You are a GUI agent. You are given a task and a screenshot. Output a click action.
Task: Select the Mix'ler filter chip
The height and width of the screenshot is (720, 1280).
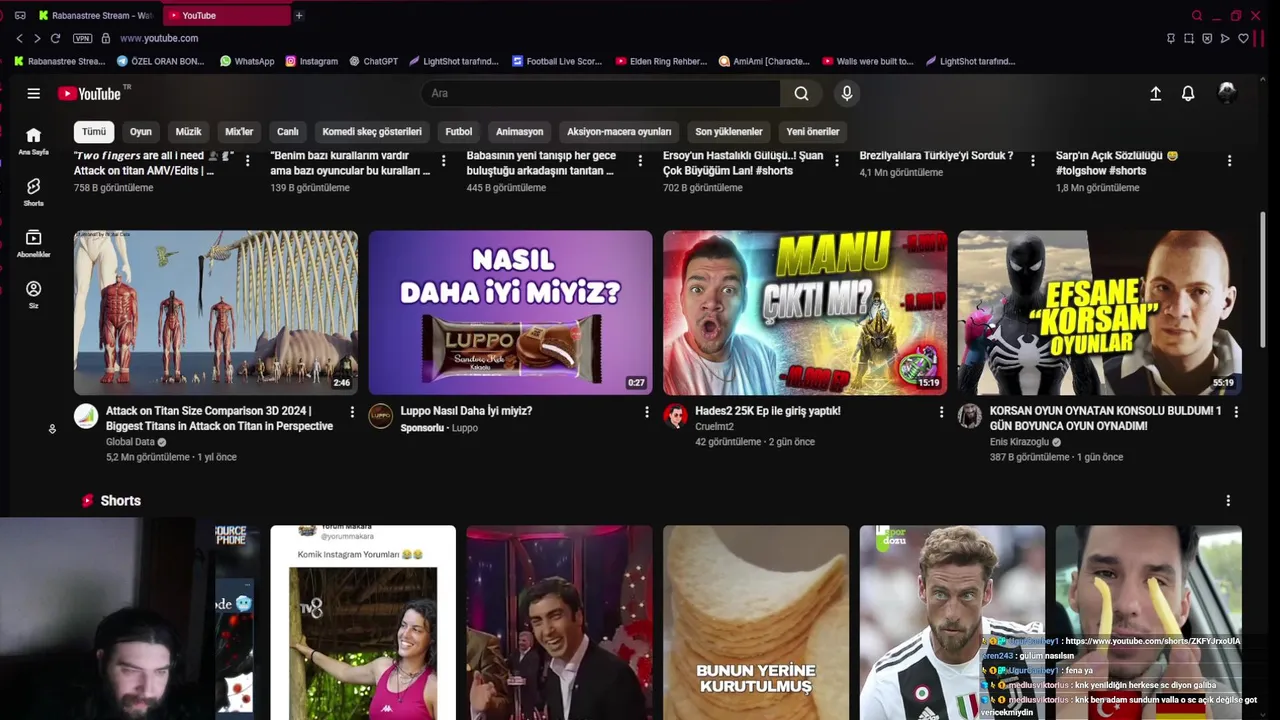tap(239, 131)
